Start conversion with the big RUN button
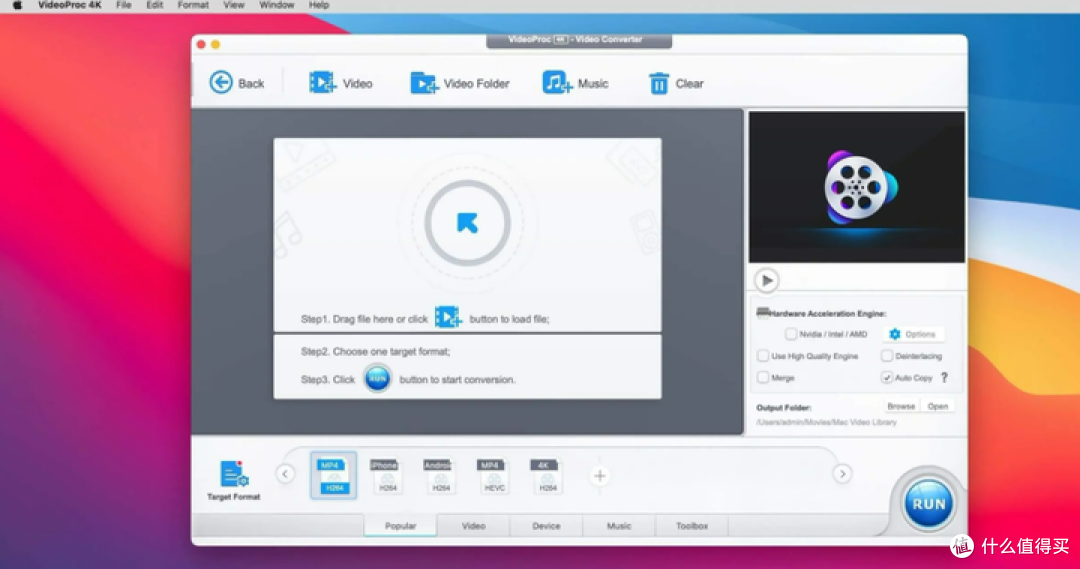This screenshot has height=569, width=1080. coord(928,504)
